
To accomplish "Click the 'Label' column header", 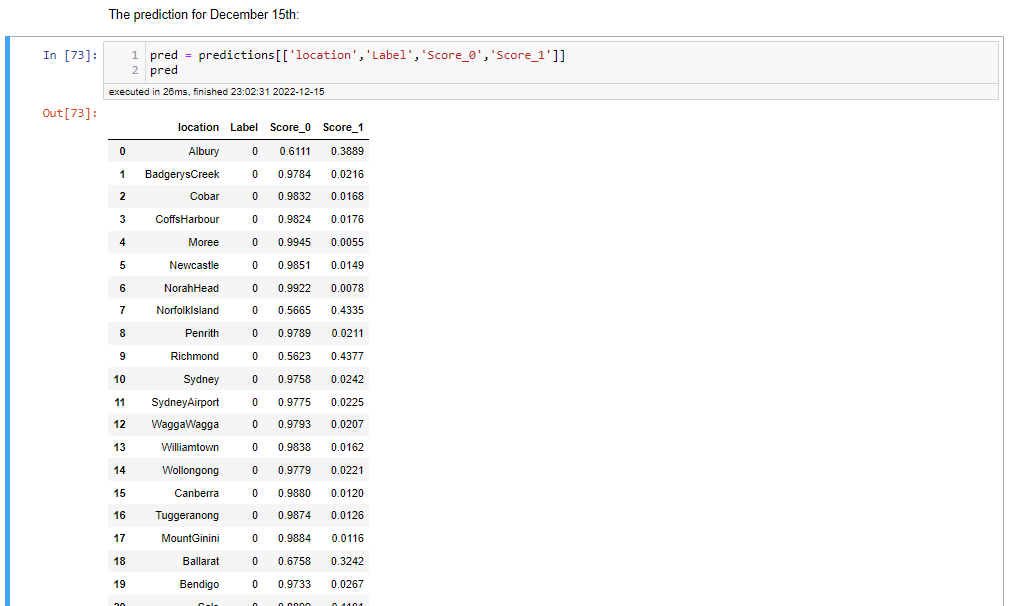I will [x=244, y=127].
